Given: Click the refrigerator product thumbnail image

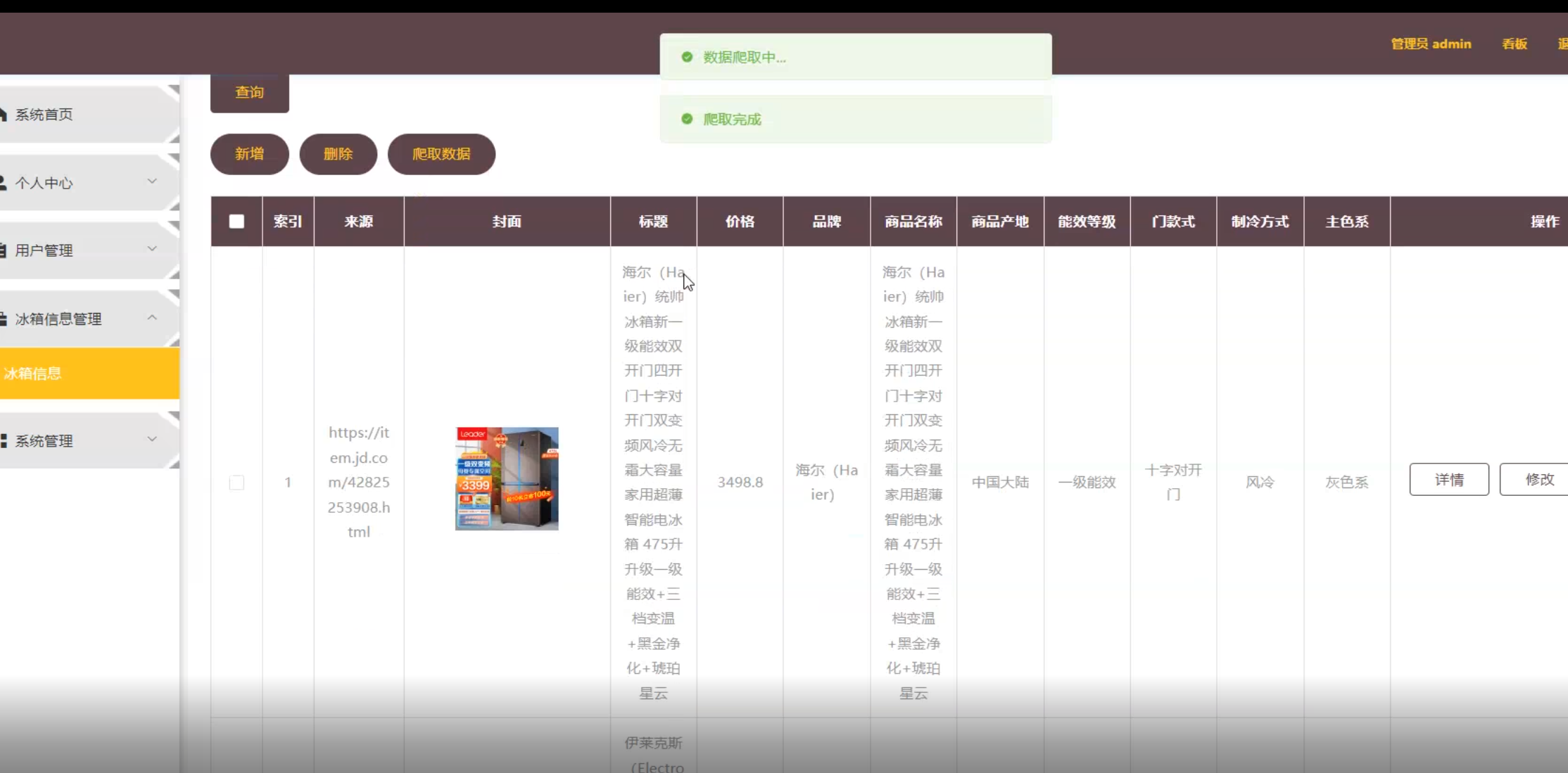Looking at the screenshot, I should coord(506,478).
